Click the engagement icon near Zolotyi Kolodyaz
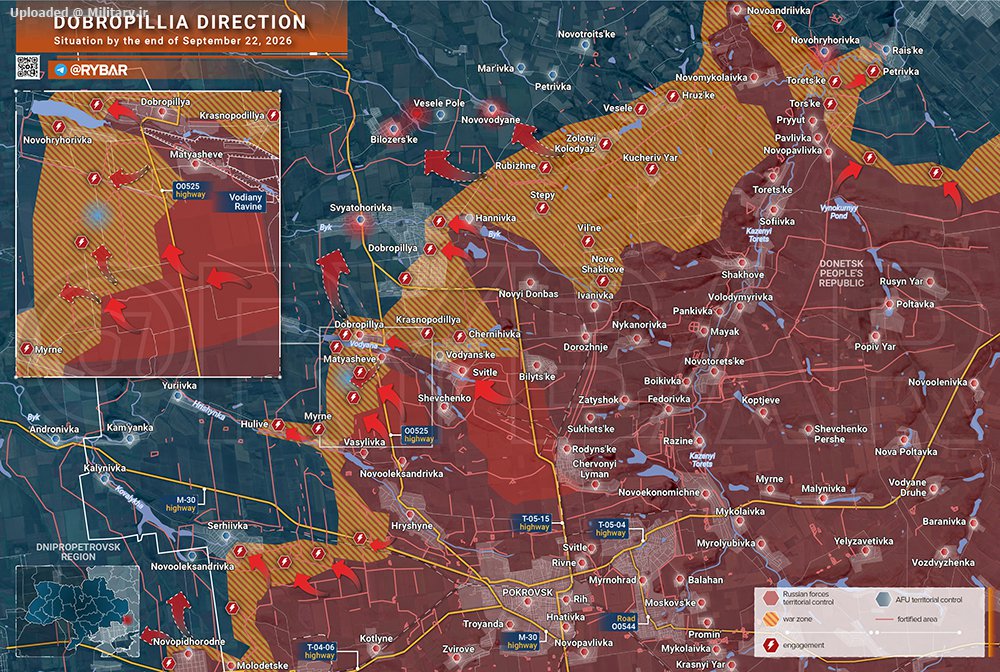This screenshot has width=1000, height=672. click(605, 145)
